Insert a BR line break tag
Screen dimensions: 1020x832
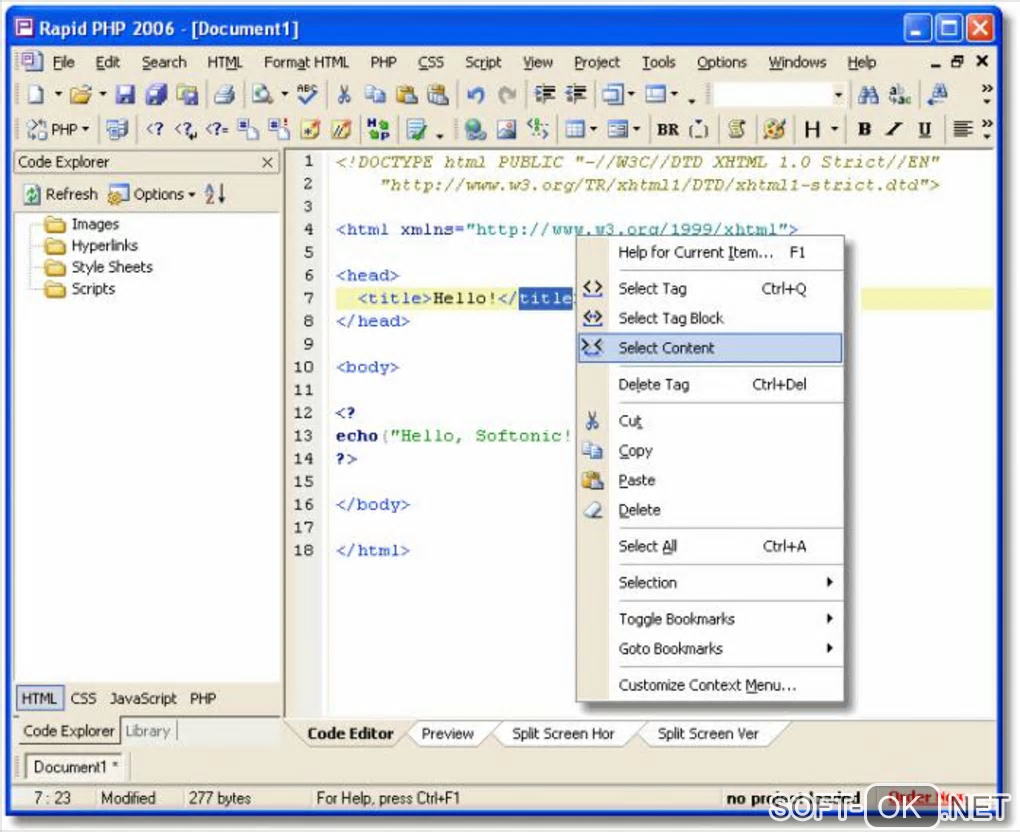[667, 129]
